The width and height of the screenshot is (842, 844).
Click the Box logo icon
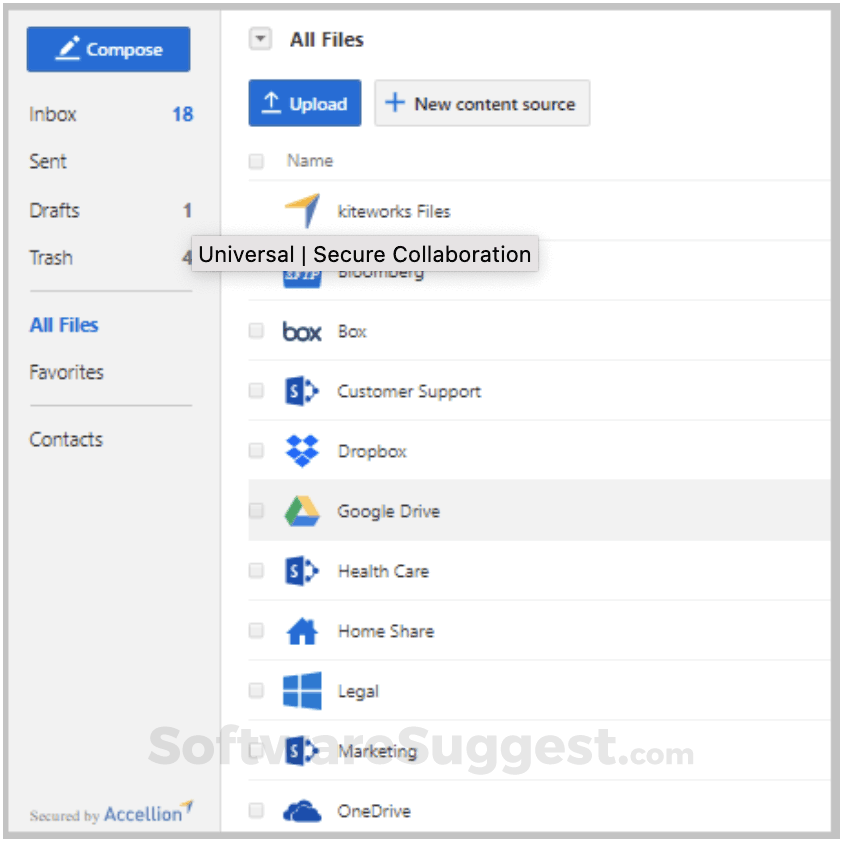[302, 331]
